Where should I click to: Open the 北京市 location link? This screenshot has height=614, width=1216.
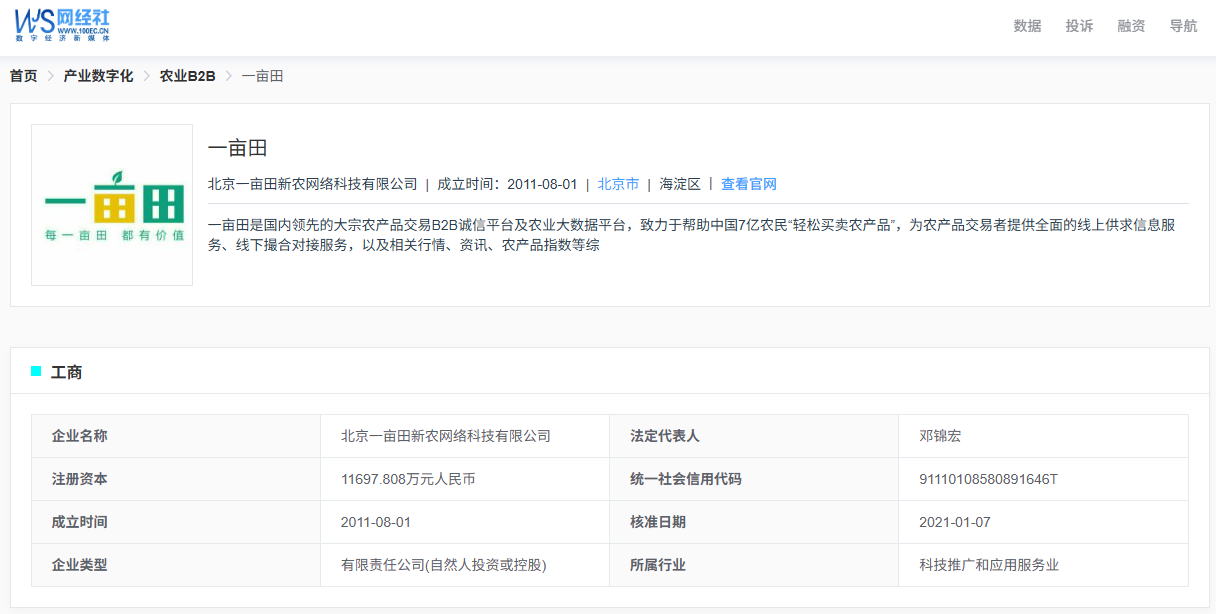(x=618, y=184)
